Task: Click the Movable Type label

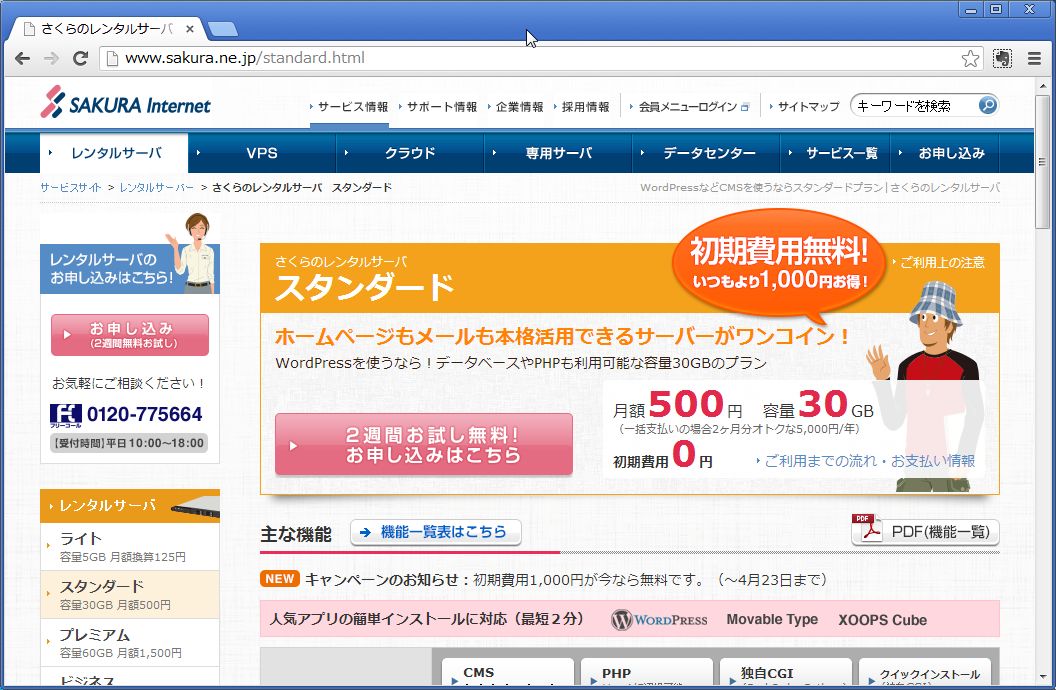Action: point(772,619)
